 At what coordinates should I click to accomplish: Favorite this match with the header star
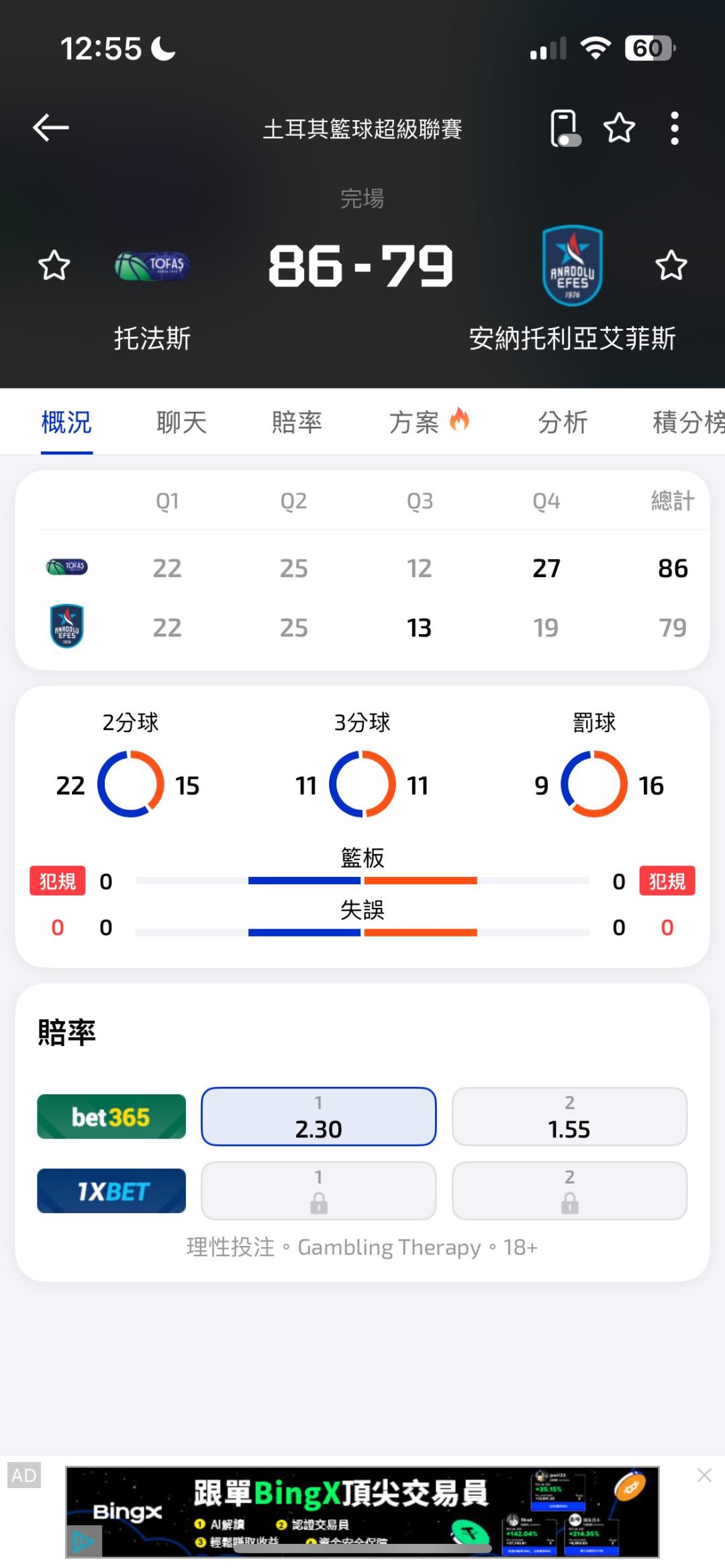pyautogui.click(x=619, y=128)
